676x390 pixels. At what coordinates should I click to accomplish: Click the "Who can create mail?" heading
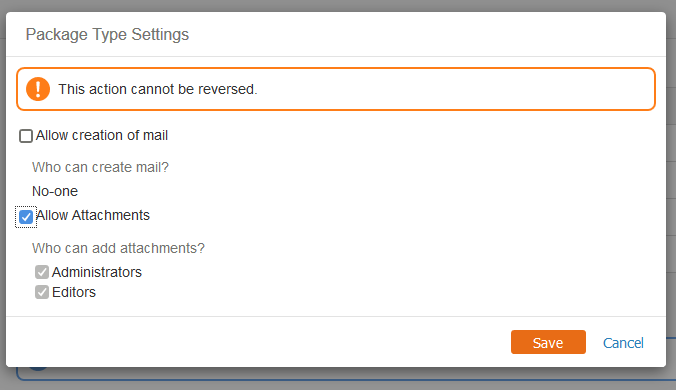coord(100,167)
